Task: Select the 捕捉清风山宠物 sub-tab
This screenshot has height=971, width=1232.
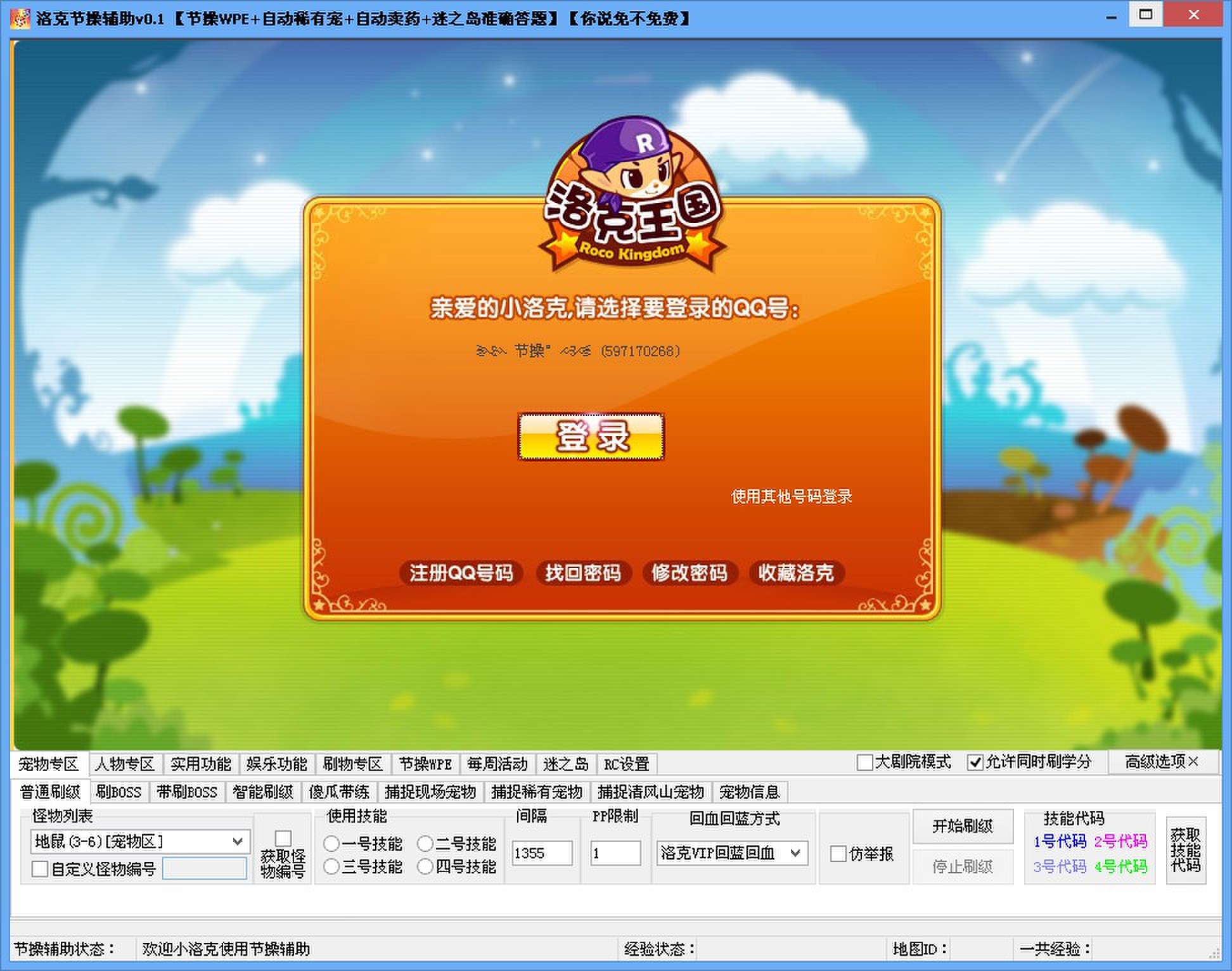Action: [x=651, y=792]
